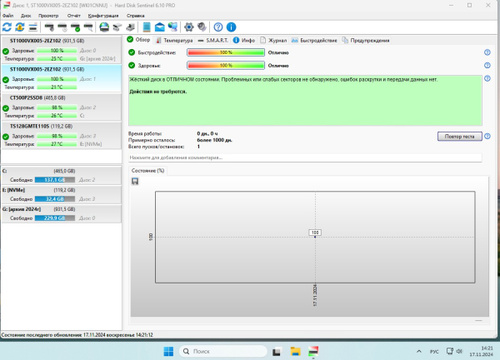This screenshot has width=500, height=360.
Task: Click the Повтор теста button
Action: click(x=460, y=136)
